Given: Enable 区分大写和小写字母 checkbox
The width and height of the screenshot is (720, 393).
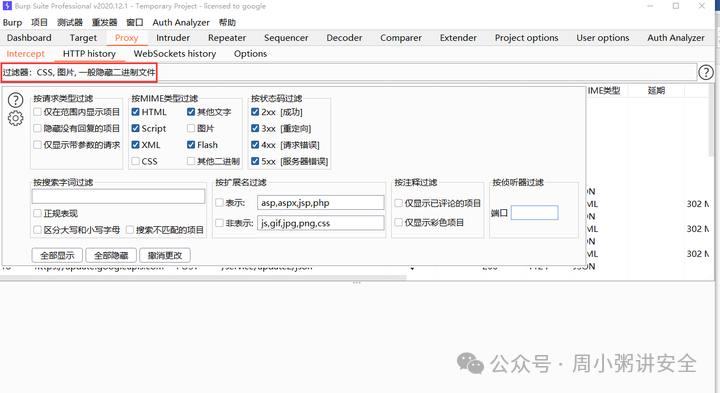Looking at the screenshot, I should point(38,230).
